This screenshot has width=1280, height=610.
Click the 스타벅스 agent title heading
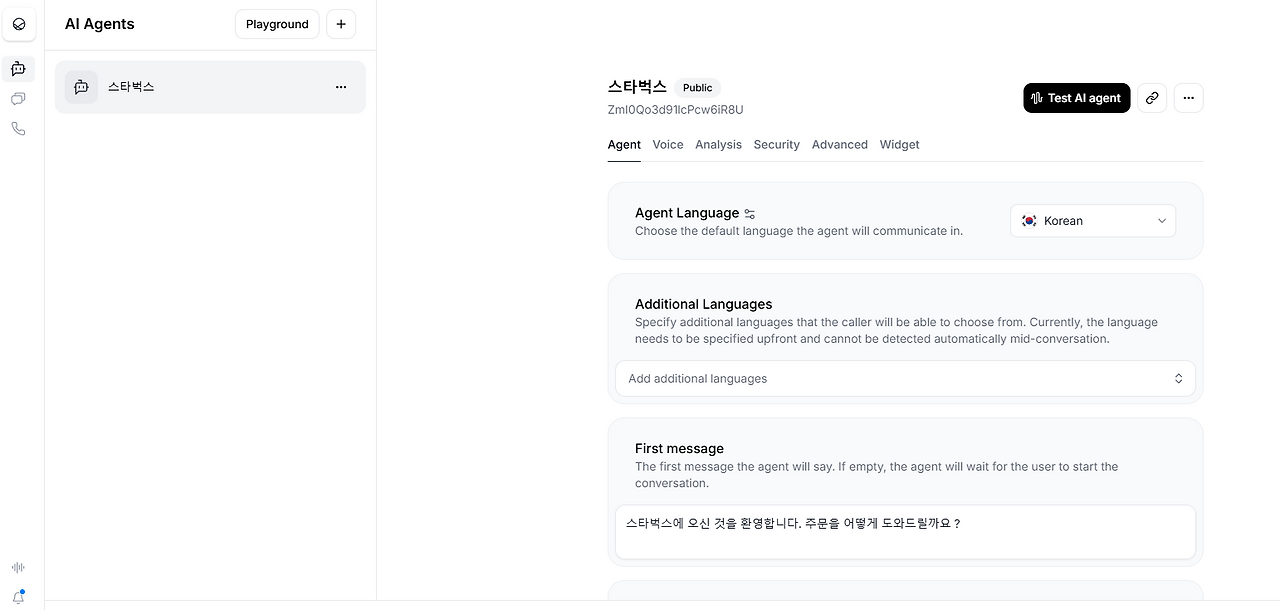637,87
